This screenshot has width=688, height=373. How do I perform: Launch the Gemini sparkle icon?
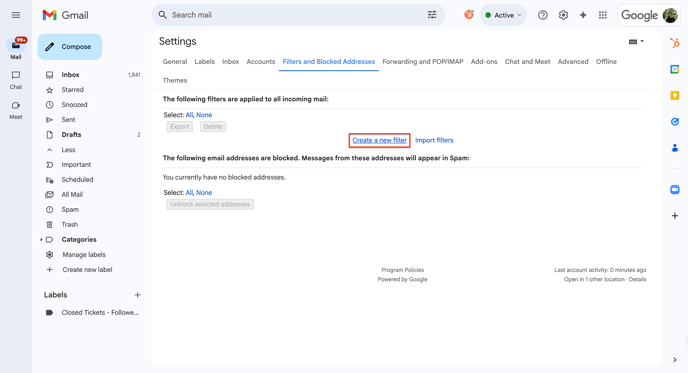click(x=583, y=15)
